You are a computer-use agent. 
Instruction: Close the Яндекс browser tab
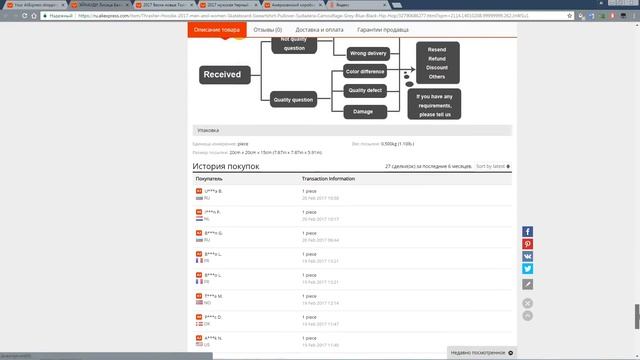(x=384, y=5)
